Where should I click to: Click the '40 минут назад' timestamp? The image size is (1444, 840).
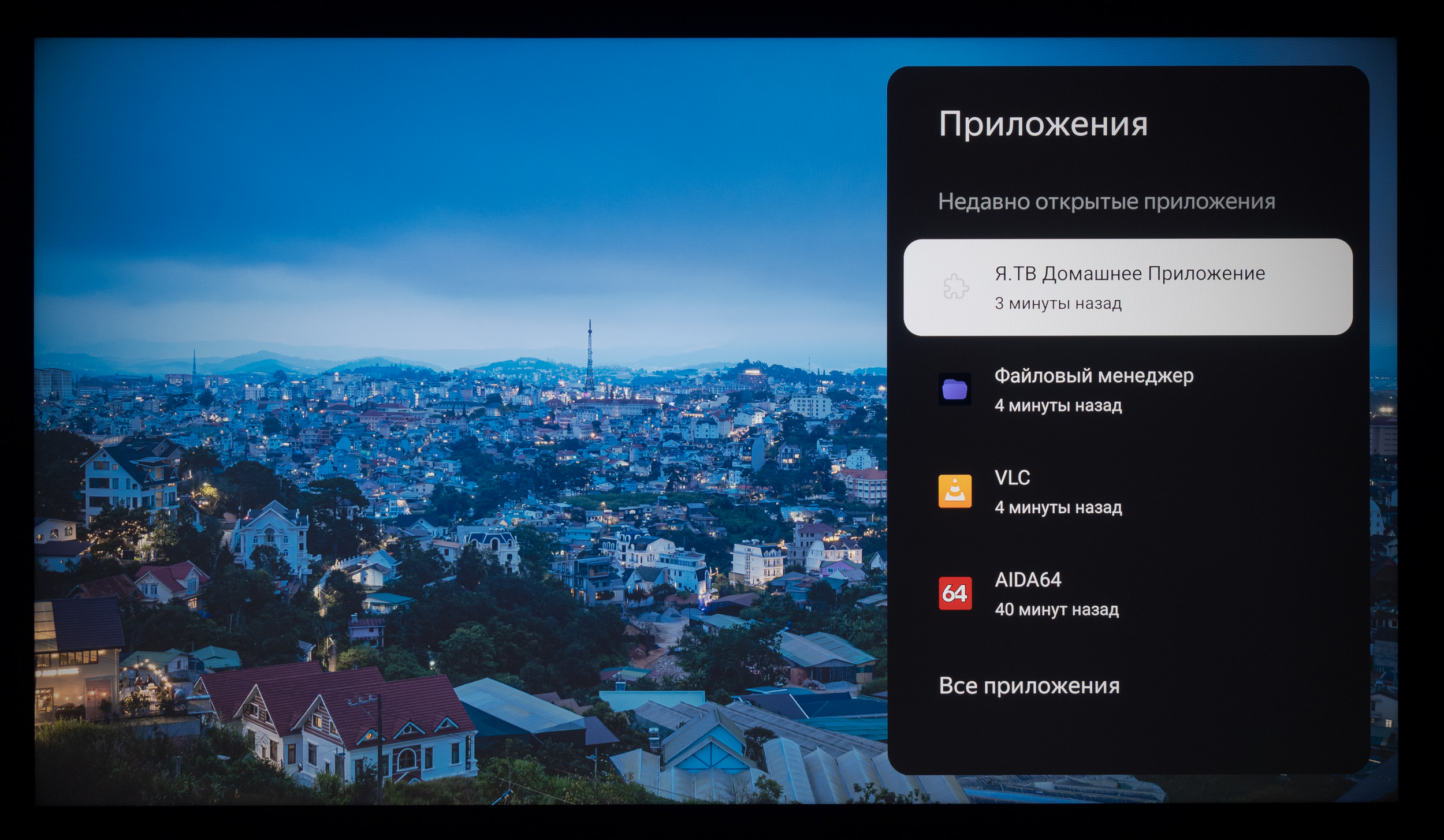(x=1056, y=610)
